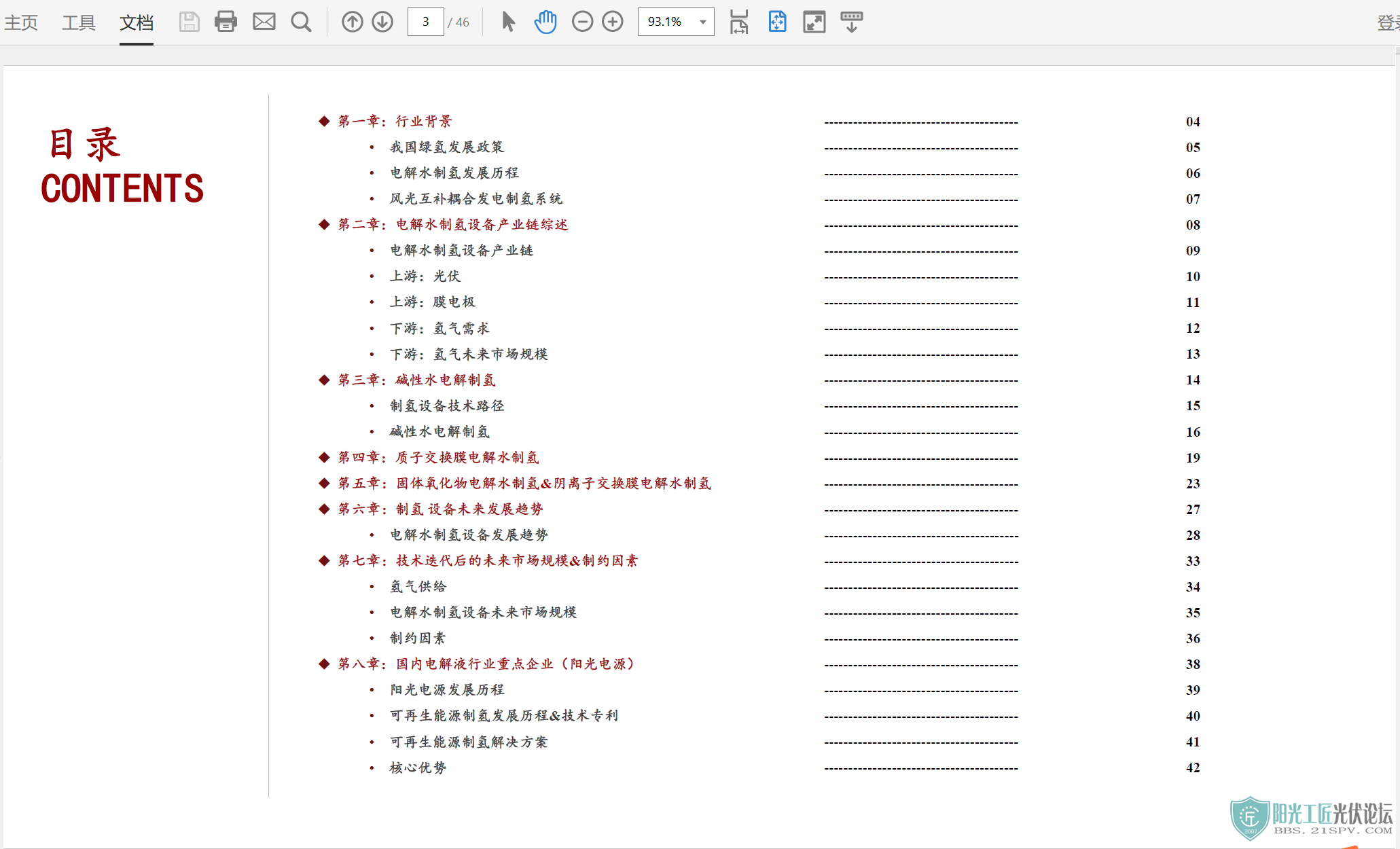Screen dimensions: 1400x849
Task: Click page number 19
Action: coord(1193,458)
